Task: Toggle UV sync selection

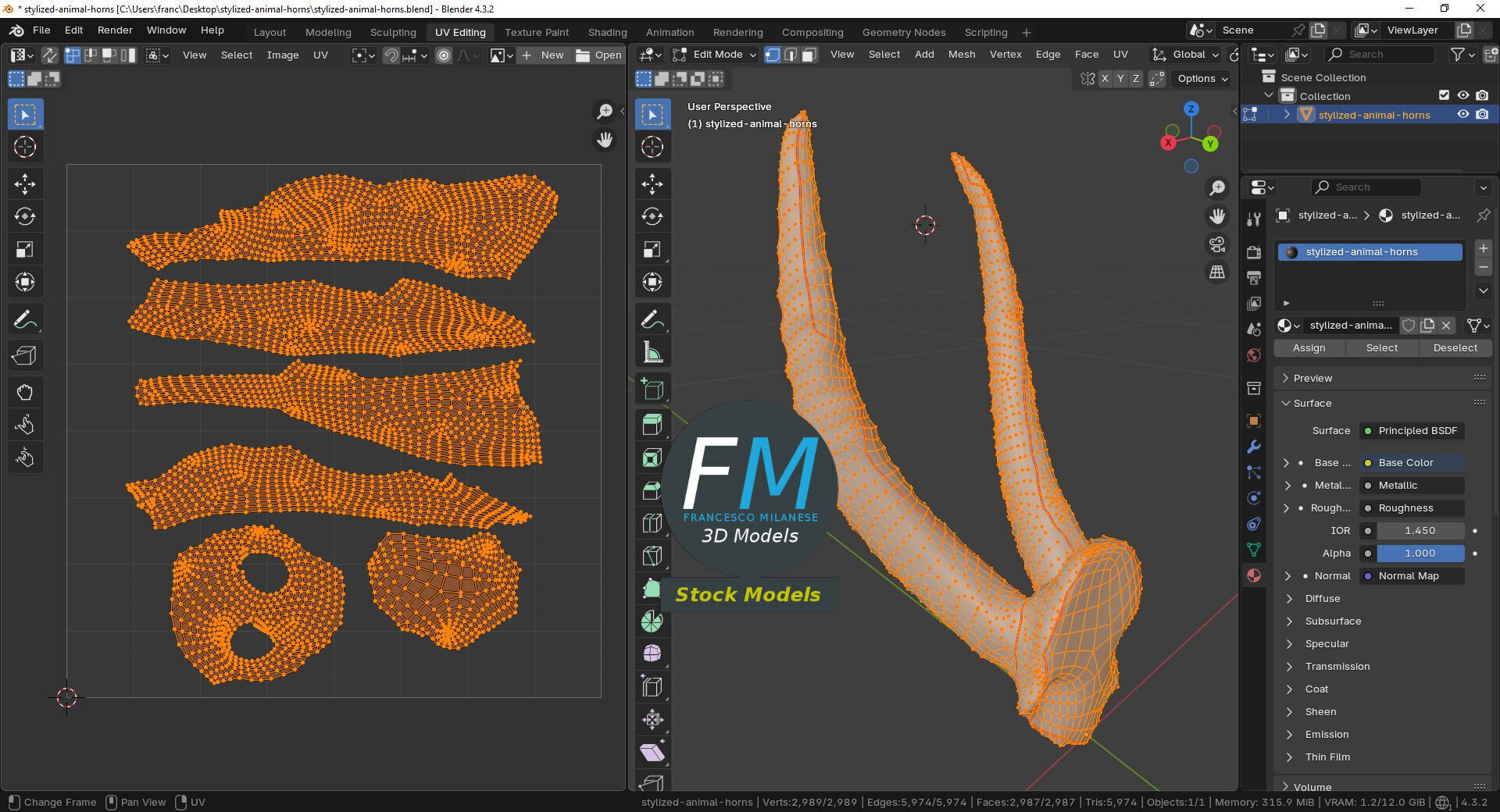Action: pyautogui.click(x=49, y=55)
